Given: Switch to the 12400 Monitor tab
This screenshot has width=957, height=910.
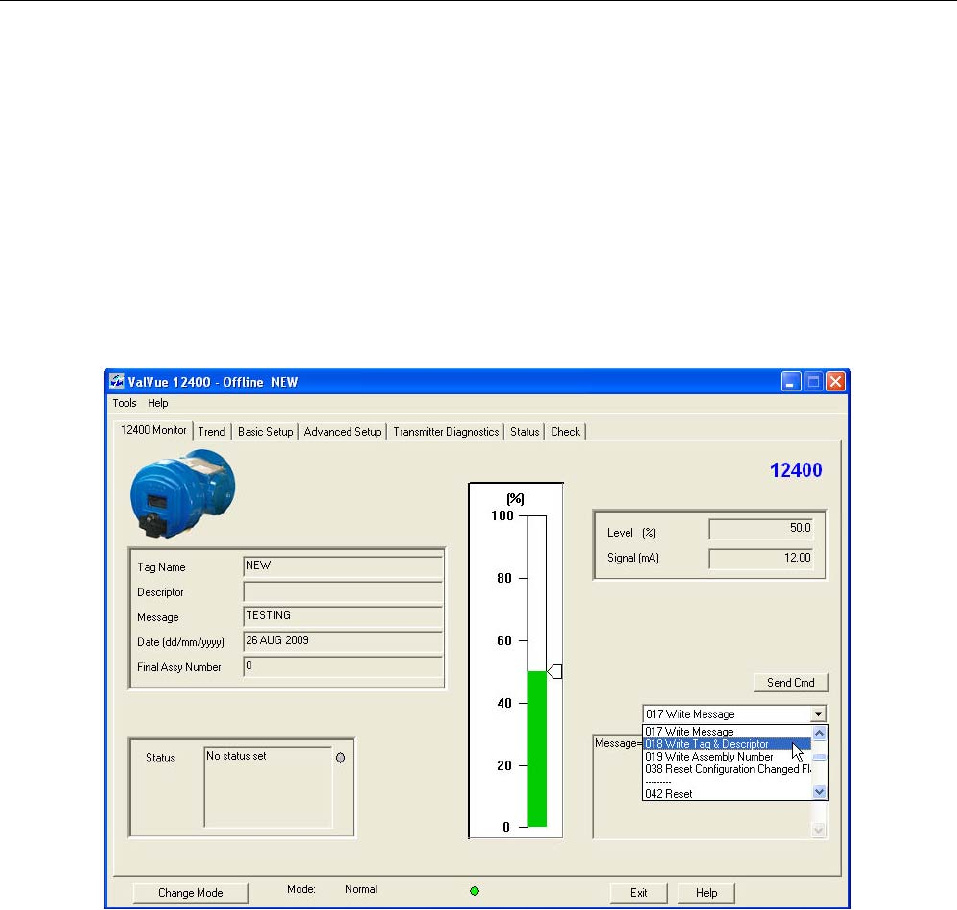Looking at the screenshot, I should [154, 430].
